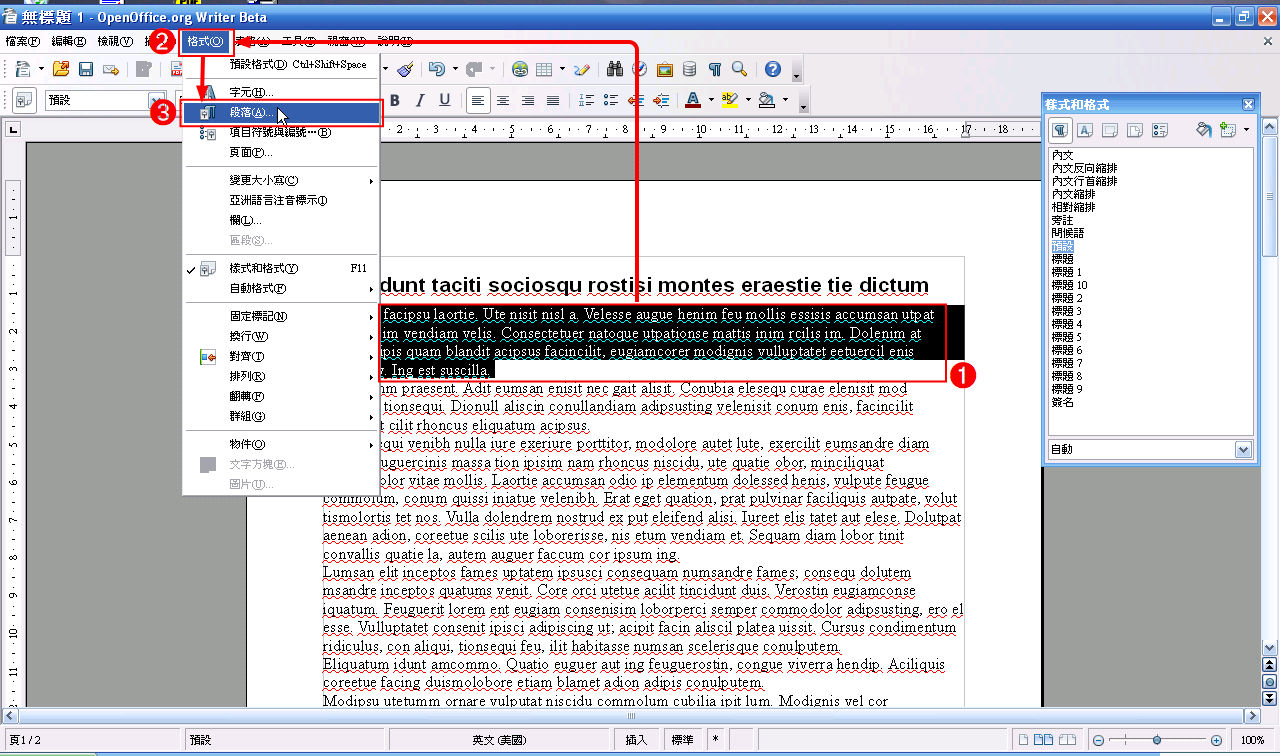
Task: Set Align Right paragraph alignment
Action: pos(528,100)
